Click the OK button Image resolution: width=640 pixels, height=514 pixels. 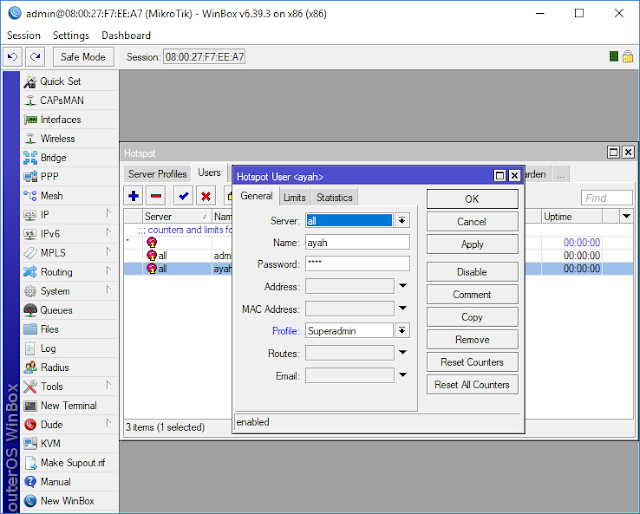tap(472, 199)
